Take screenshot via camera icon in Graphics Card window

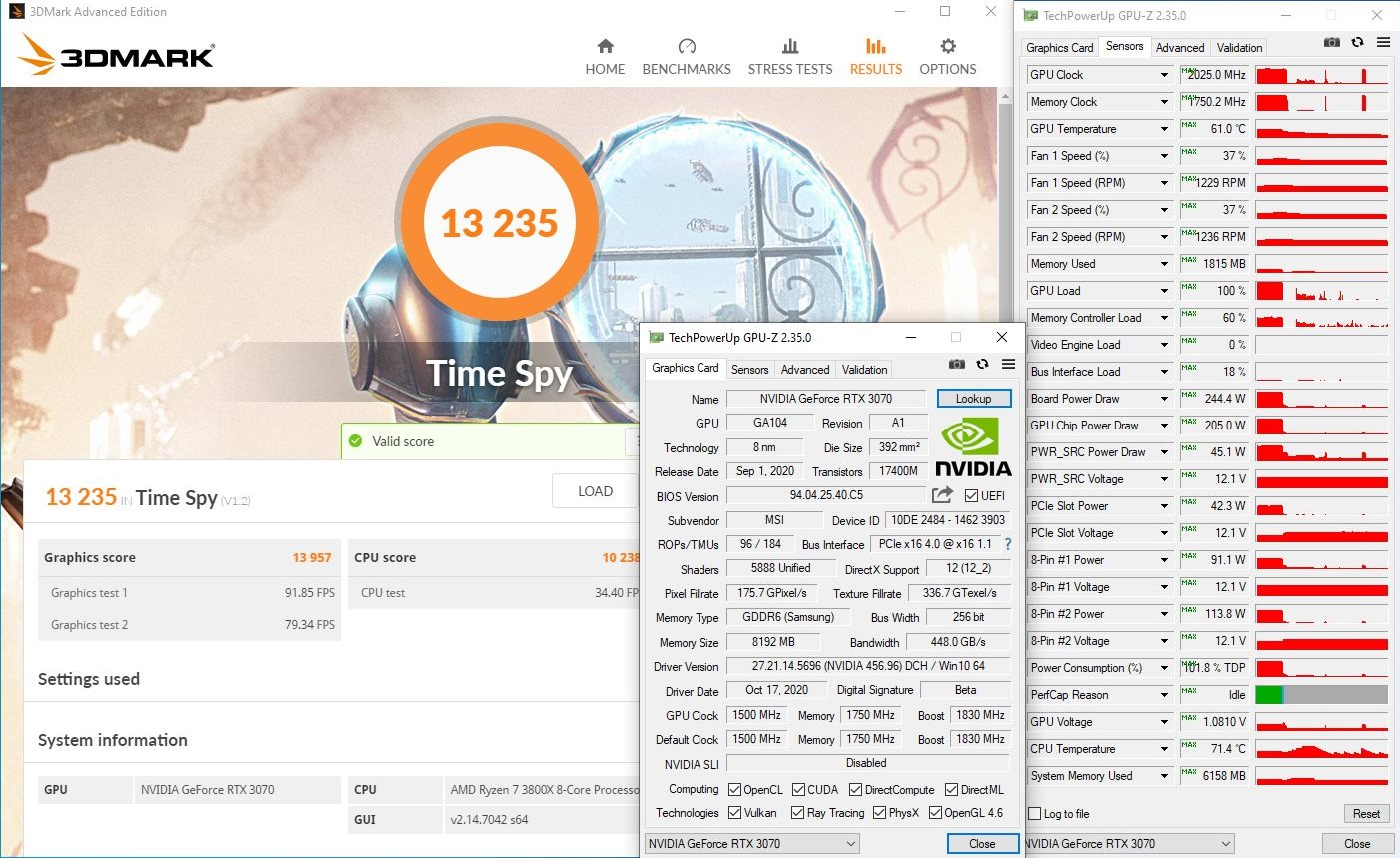point(956,364)
